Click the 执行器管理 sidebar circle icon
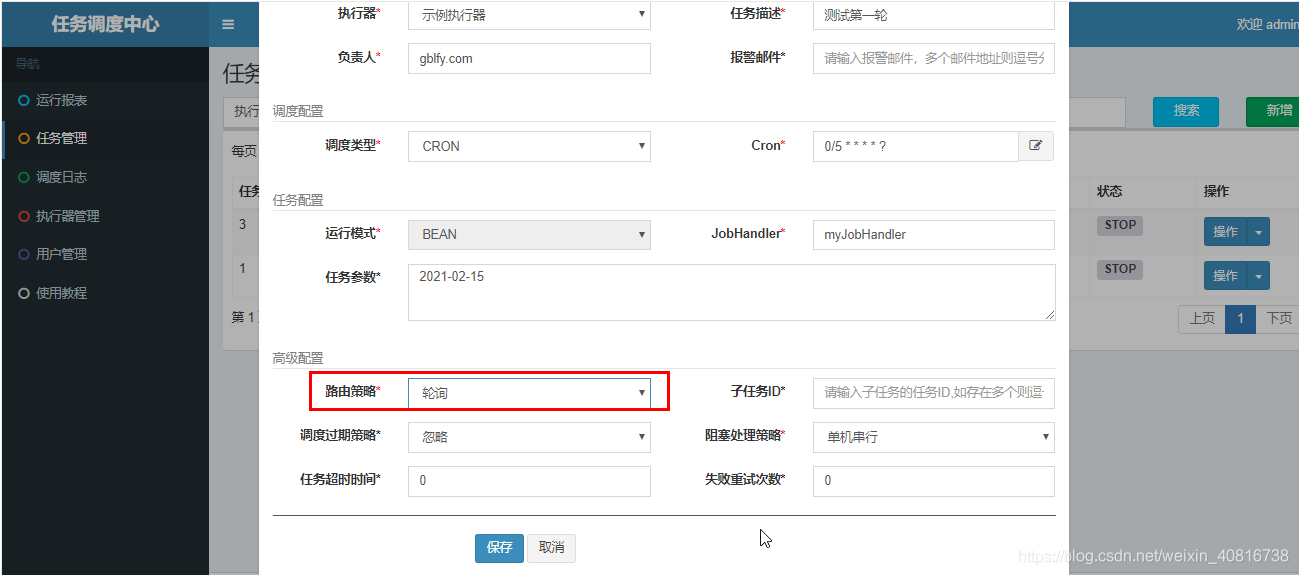Screen dimensions: 1299x575 [24, 216]
